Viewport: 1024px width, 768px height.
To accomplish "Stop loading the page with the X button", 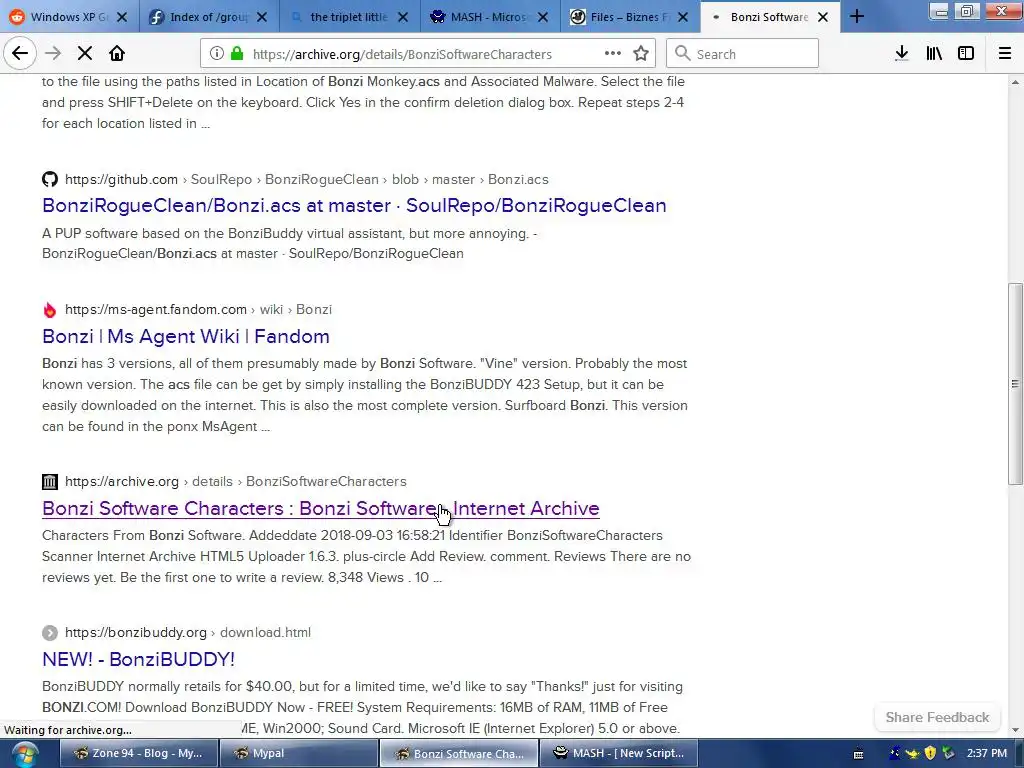I will click(x=85, y=54).
